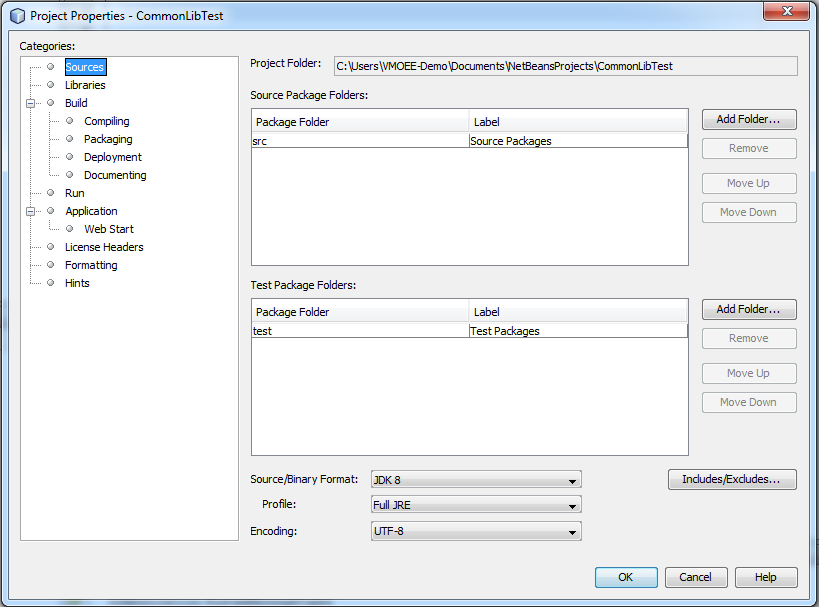Collapse the Build tree node
This screenshot has width=819, height=607.
pos(31,103)
